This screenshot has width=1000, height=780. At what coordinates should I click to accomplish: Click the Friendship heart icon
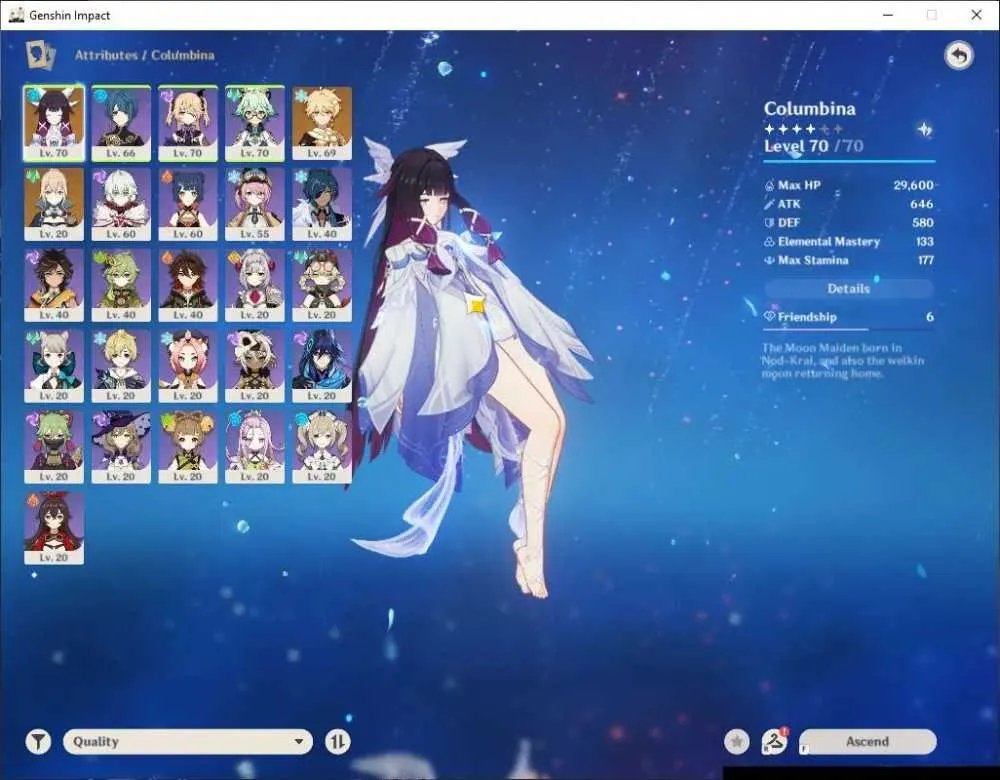tap(769, 316)
